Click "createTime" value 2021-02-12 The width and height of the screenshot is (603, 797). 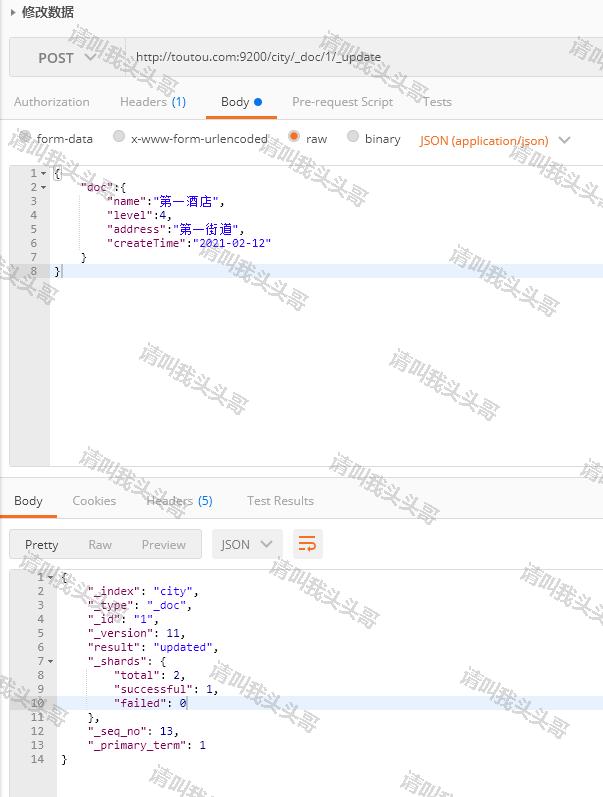click(x=232, y=243)
